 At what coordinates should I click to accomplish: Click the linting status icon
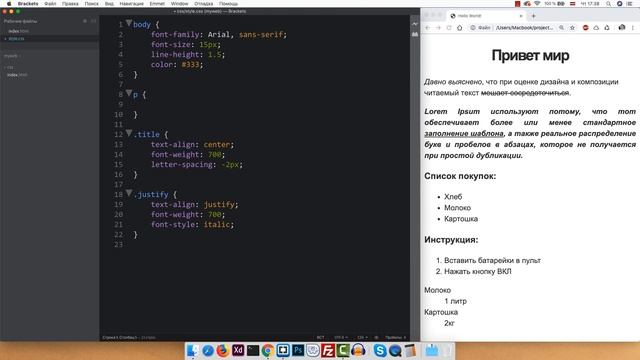(376, 338)
